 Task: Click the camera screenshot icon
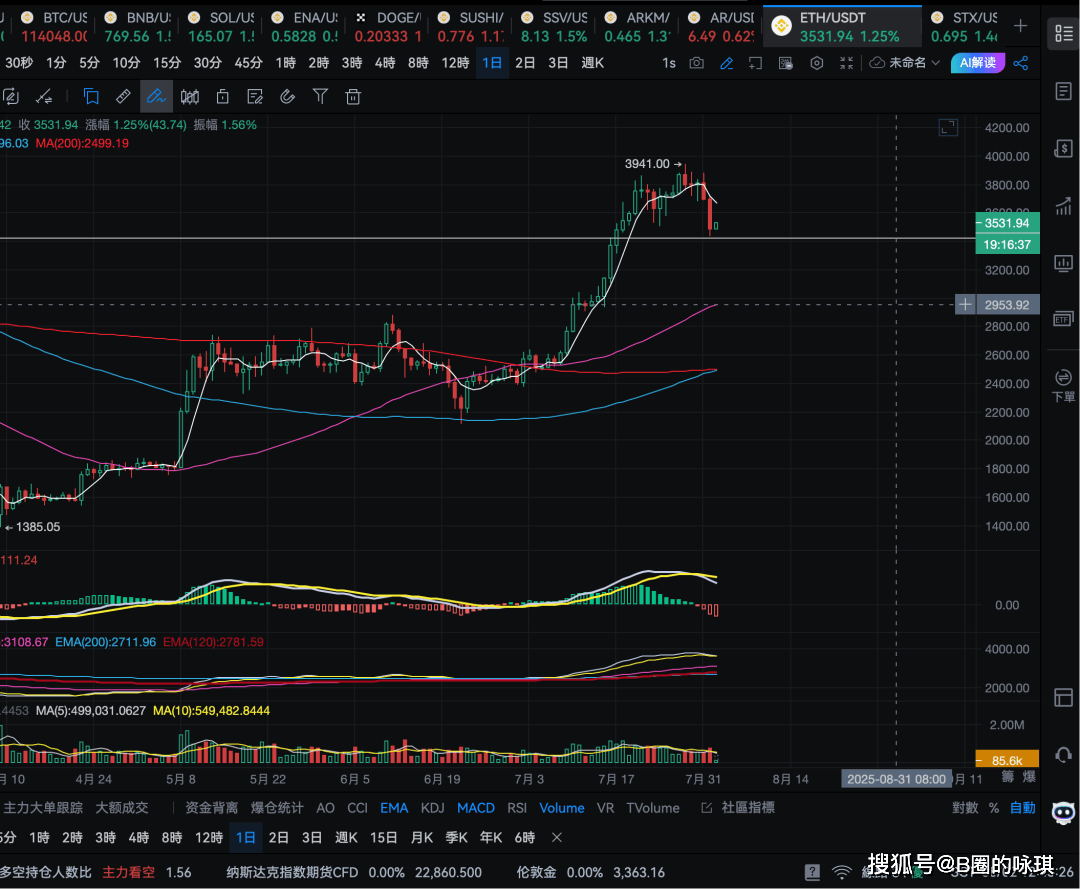coord(696,63)
